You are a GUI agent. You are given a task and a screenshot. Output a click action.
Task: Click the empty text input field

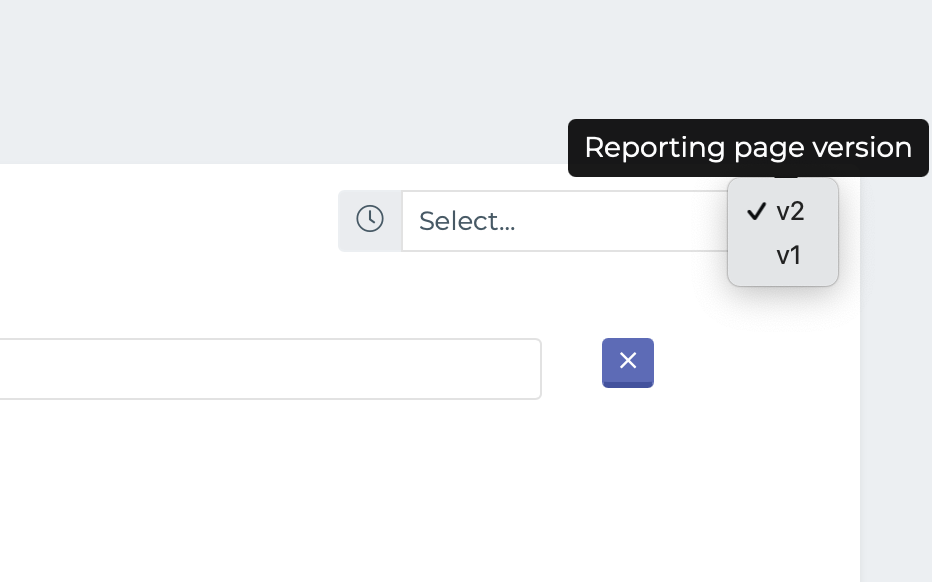pyautogui.click(x=270, y=369)
